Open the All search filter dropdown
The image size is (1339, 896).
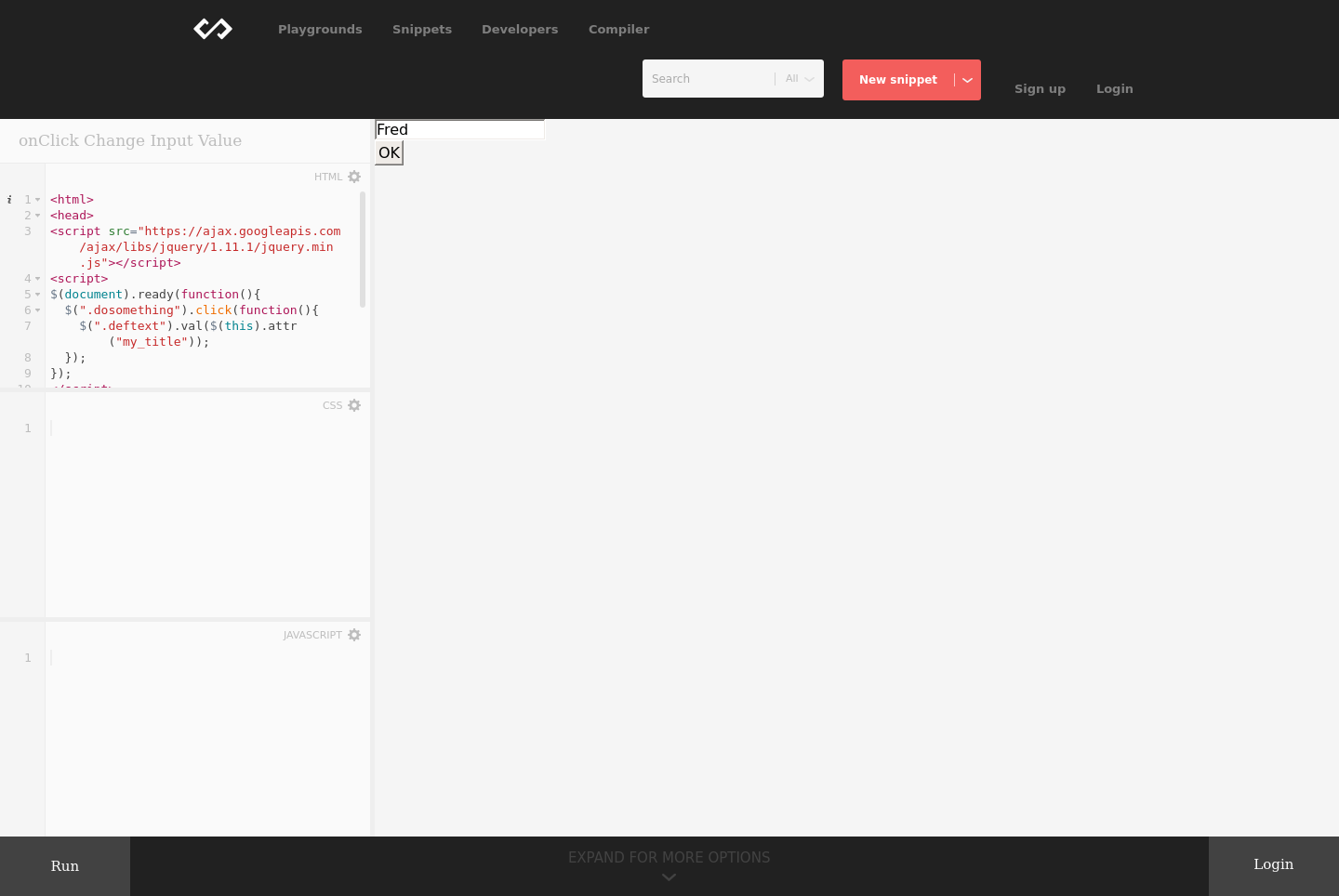(800, 79)
